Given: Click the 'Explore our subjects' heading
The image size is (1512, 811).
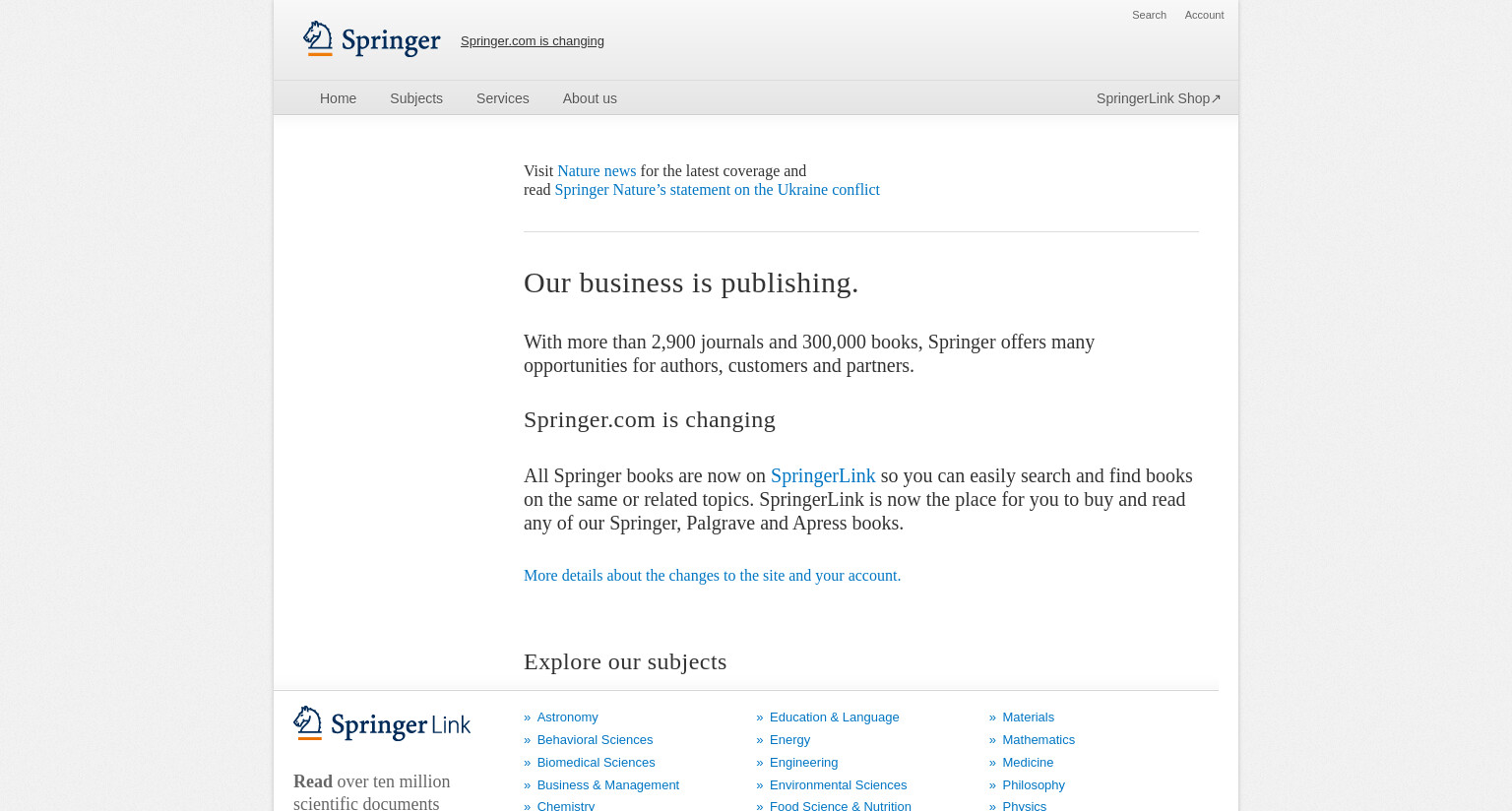Looking at the screenshot, I should [625, 661].
